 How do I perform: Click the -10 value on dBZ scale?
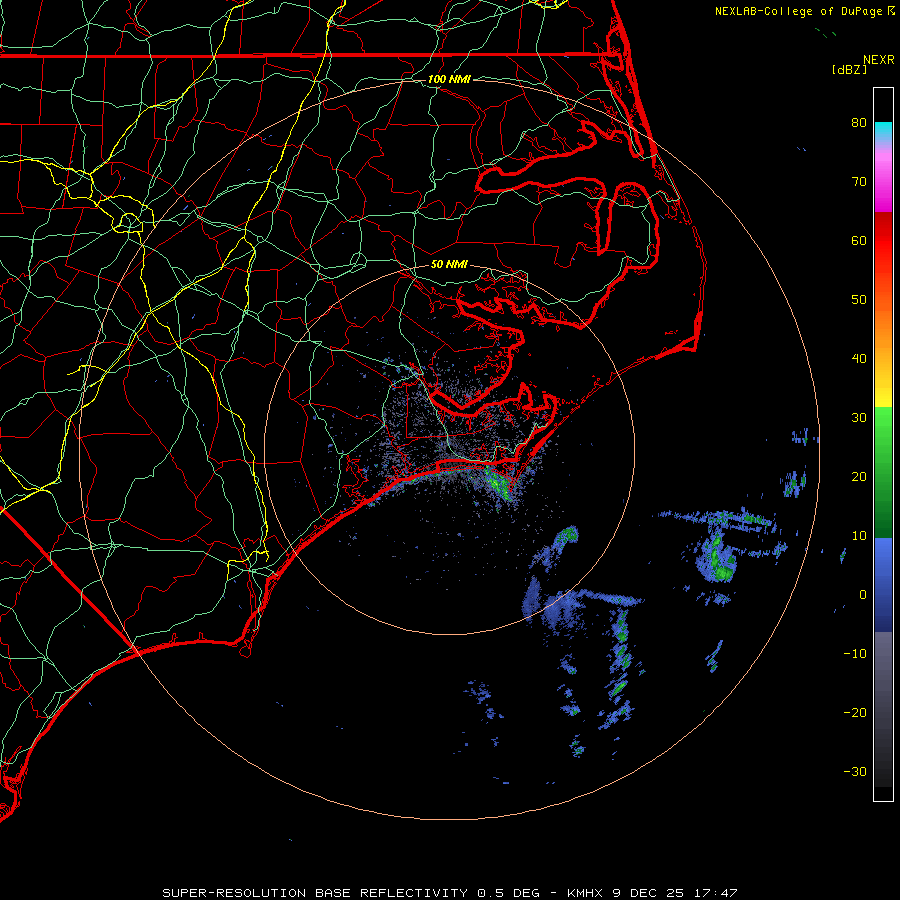(x=855, y=654)
